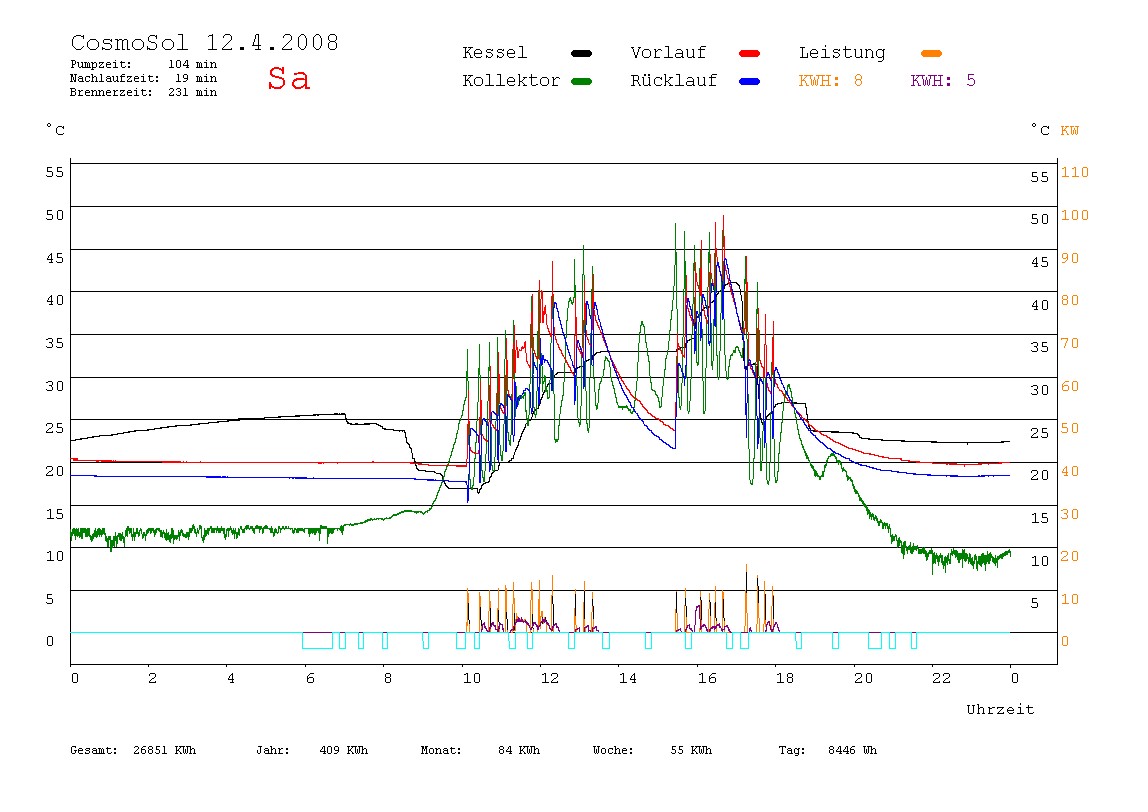Click the "Tag:" footer label
The width and height of the screenshot is (1148, 812).
pyautogui.click(x=792, y=750)
